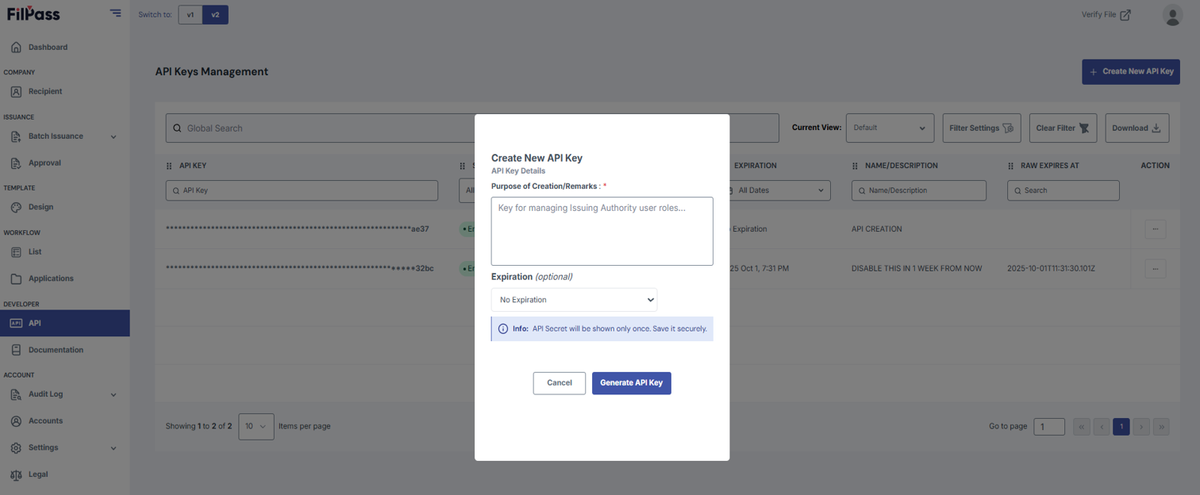1200x495 pixels.
Task: Switch to version v1
Action: [190, 15]
